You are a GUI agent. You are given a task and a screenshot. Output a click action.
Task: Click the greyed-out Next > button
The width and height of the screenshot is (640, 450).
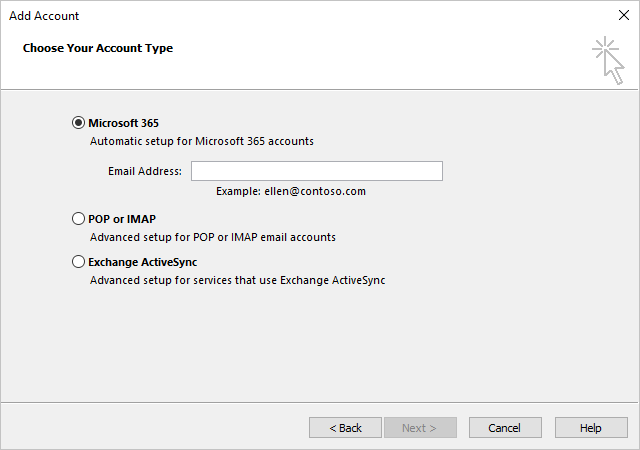420,428
